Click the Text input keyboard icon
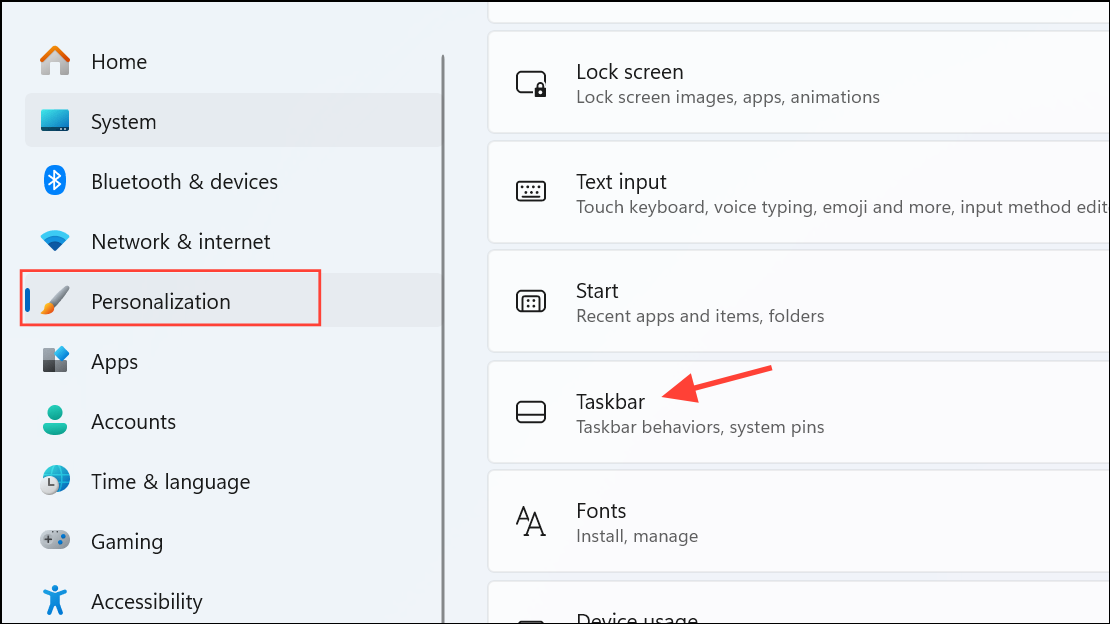1110x624 pixels. (531, 192)
